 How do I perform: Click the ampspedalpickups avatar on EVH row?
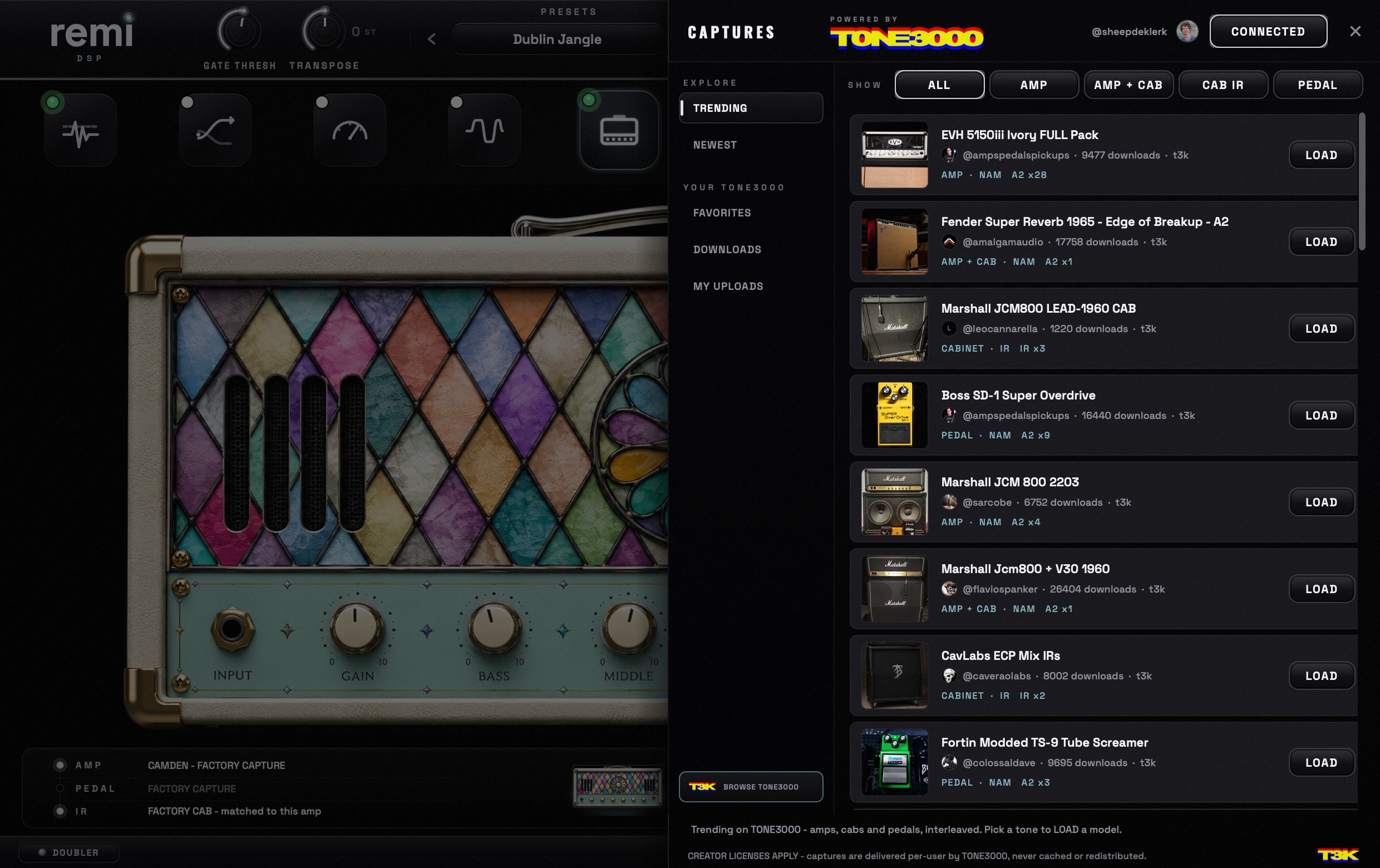pyautogui.click(x=949, y=155)
